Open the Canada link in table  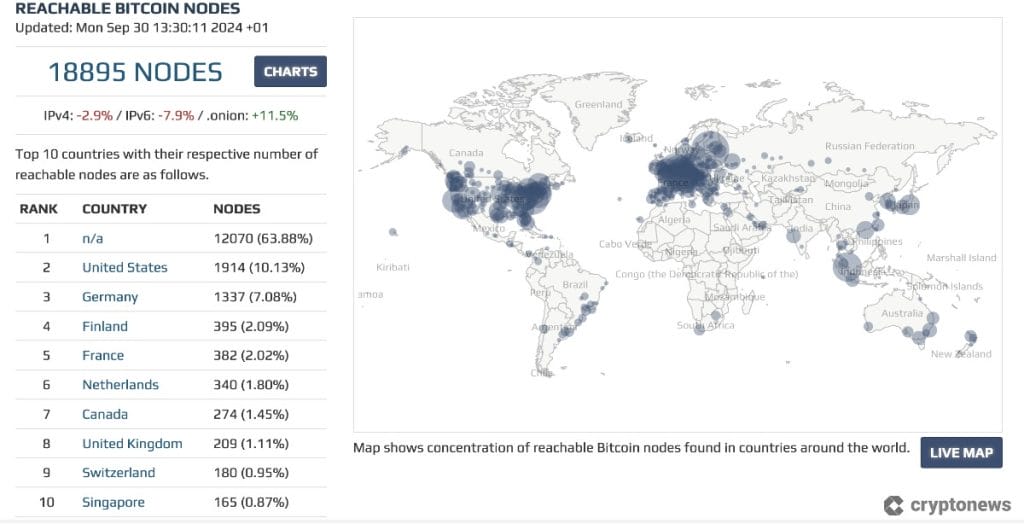[x=105, y=414]
